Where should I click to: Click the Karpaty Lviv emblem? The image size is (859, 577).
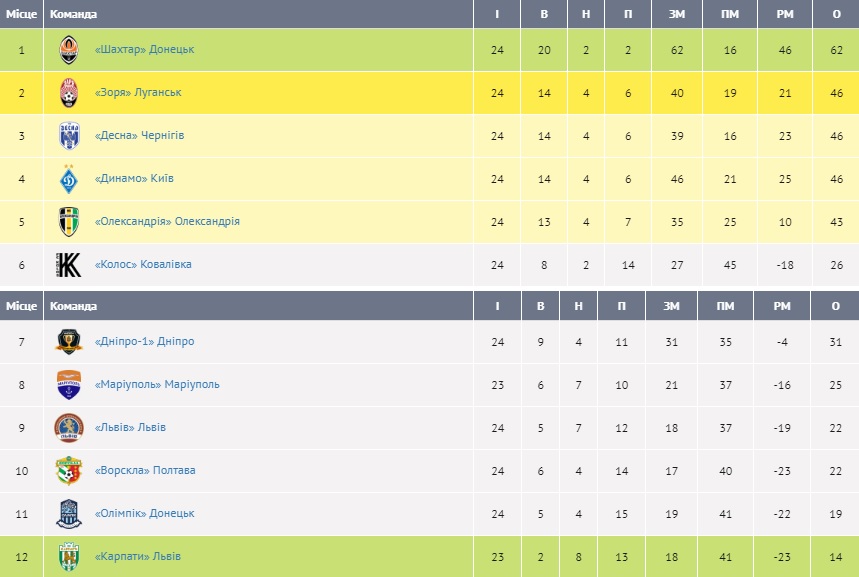68,556
